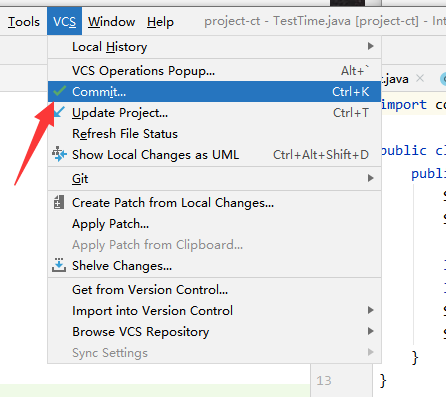Open the Help menu
The image size is (446, 397).
pyautogui.click(x=160, y=22)
